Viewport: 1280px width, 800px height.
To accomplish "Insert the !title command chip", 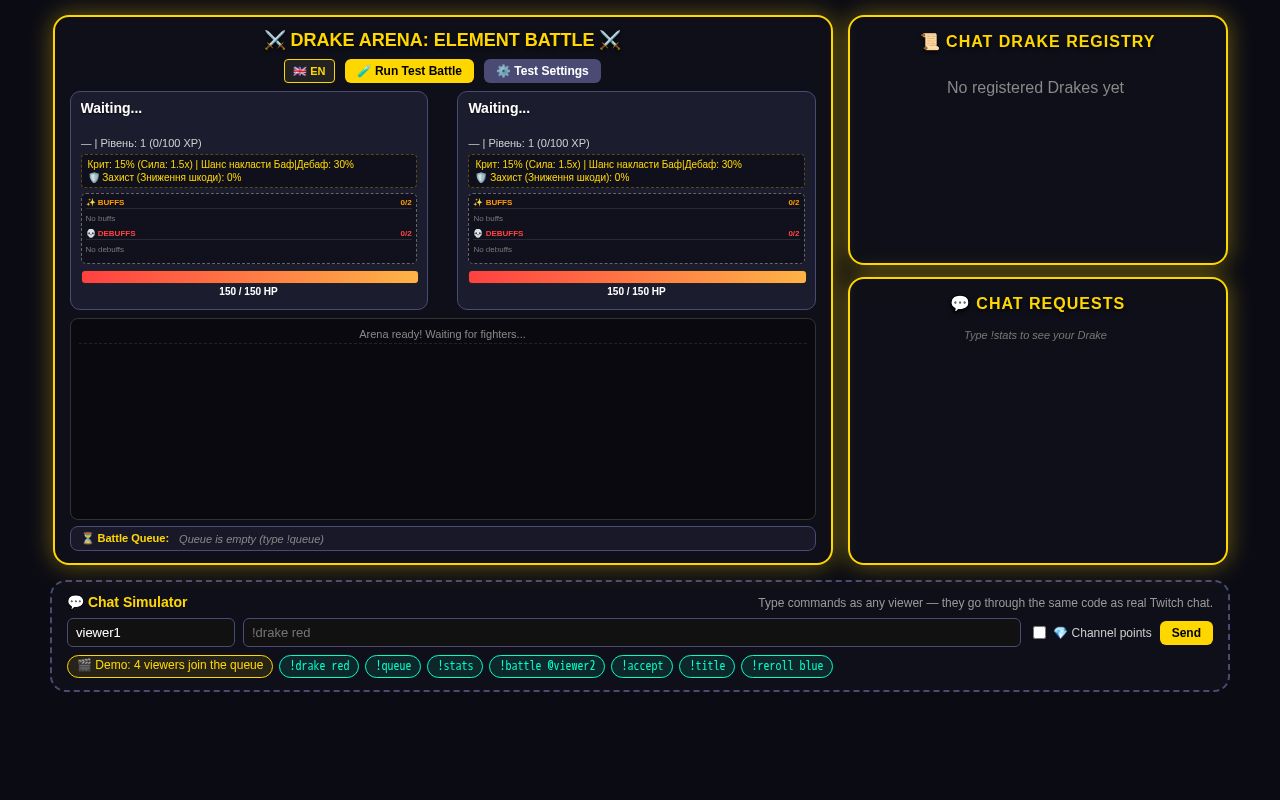I will click(707, 666).
